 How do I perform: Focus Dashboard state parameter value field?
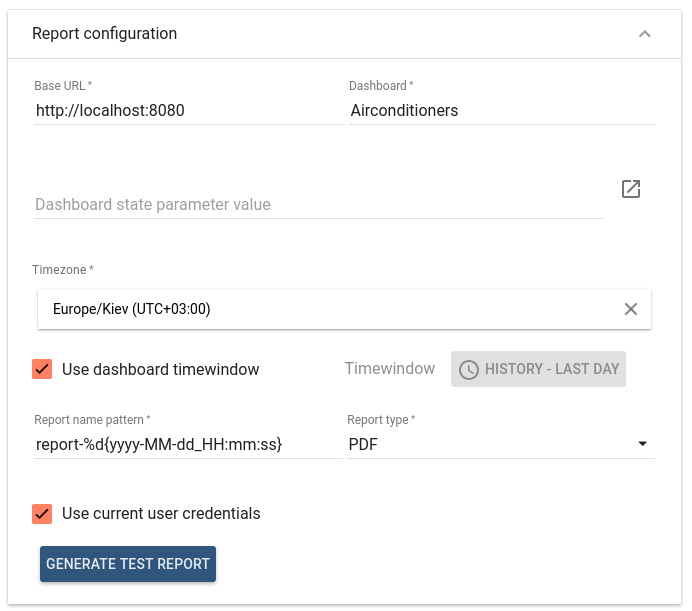[318, 204]
